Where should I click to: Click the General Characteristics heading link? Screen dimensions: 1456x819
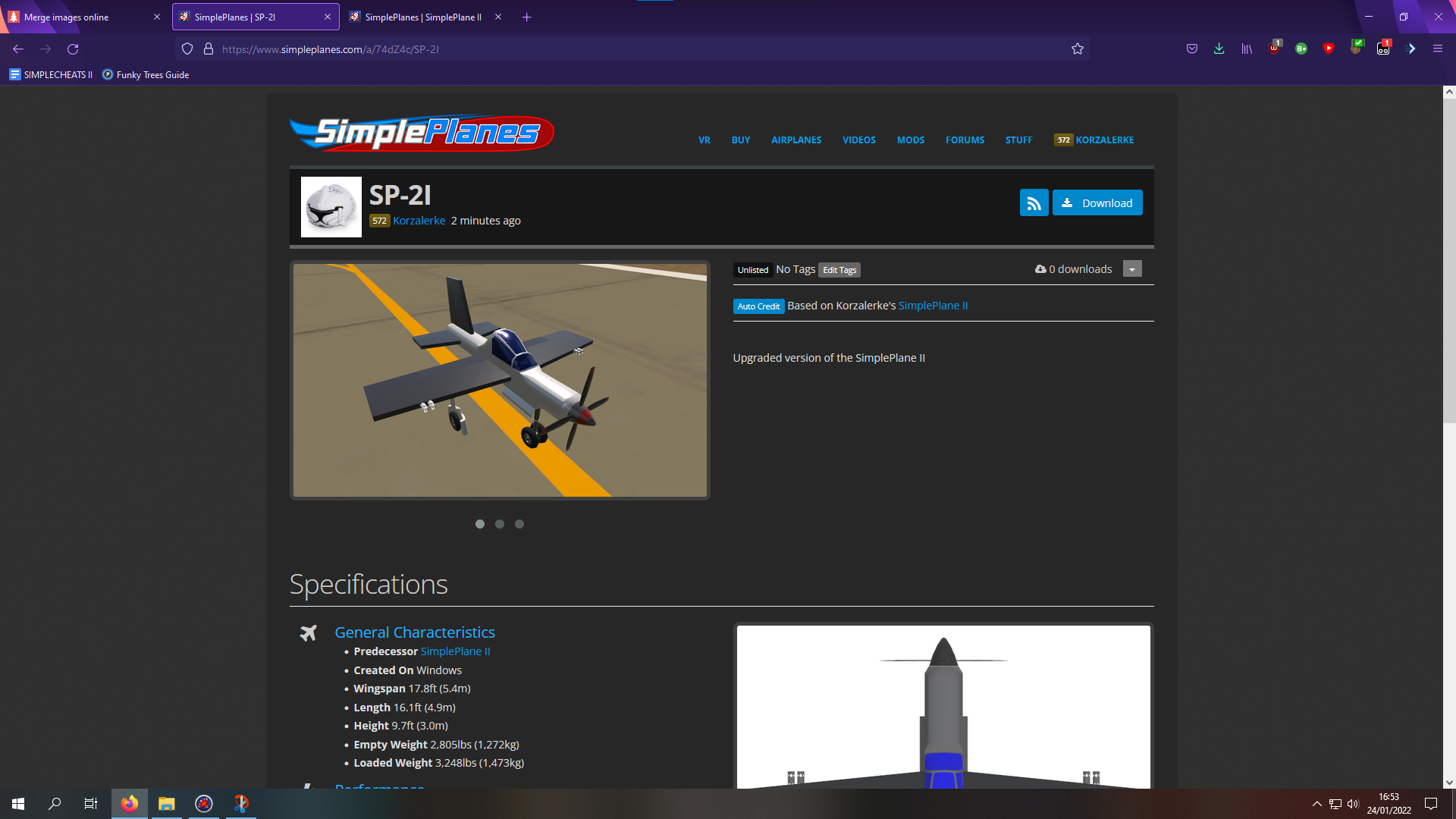[x=415, y=632]
